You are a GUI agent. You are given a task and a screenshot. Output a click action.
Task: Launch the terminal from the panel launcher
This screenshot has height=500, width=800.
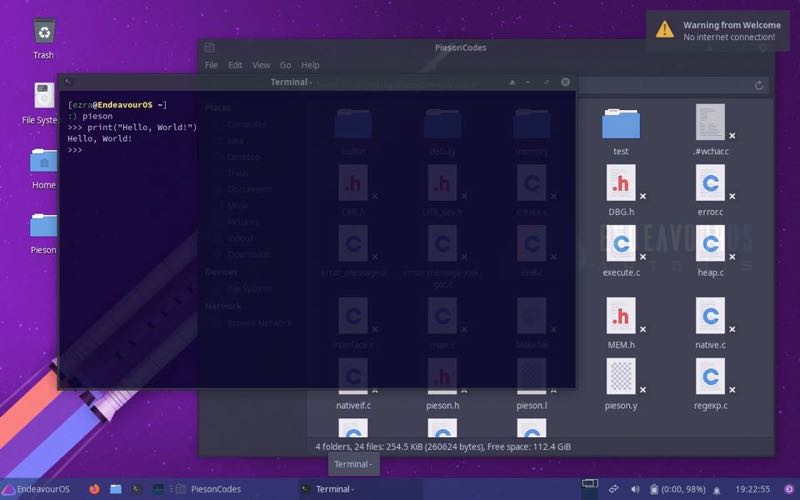pos(136,489)
